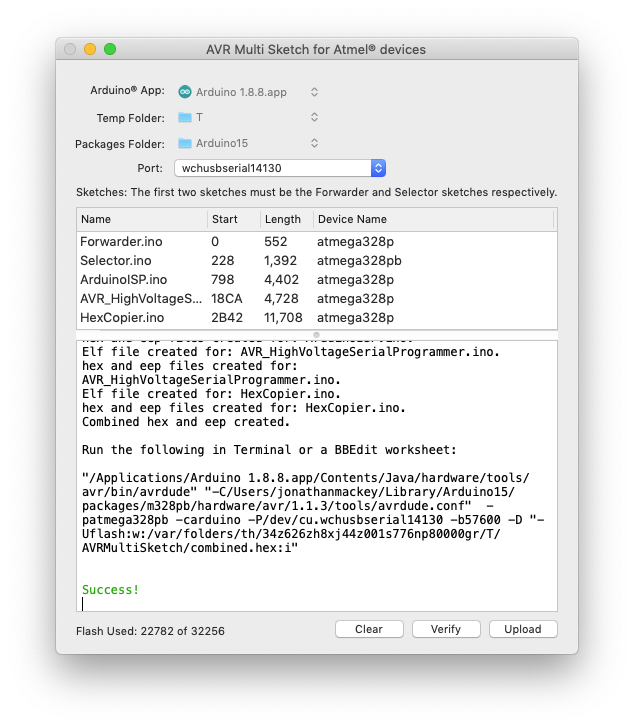
Task: Select the Forwarder.ino sketch row
Action: point(317,241)
